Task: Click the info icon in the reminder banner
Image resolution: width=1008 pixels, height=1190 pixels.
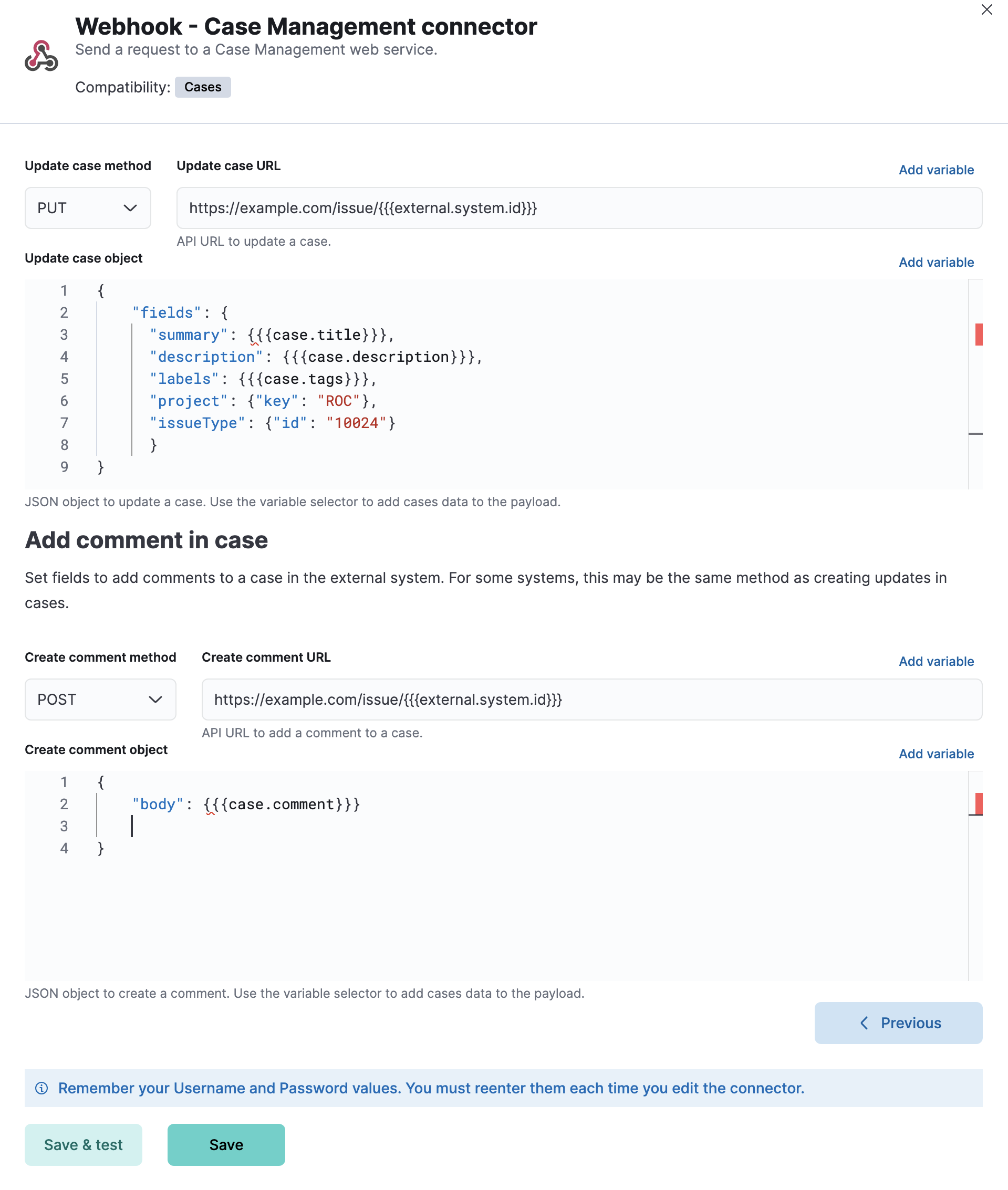Action: [x=43, y=1088]
